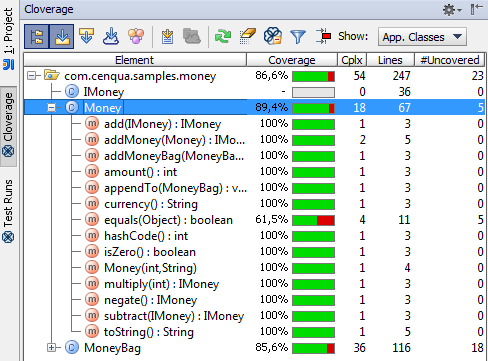Toggle the flatten packages tree view button

(x=37, y=37)
